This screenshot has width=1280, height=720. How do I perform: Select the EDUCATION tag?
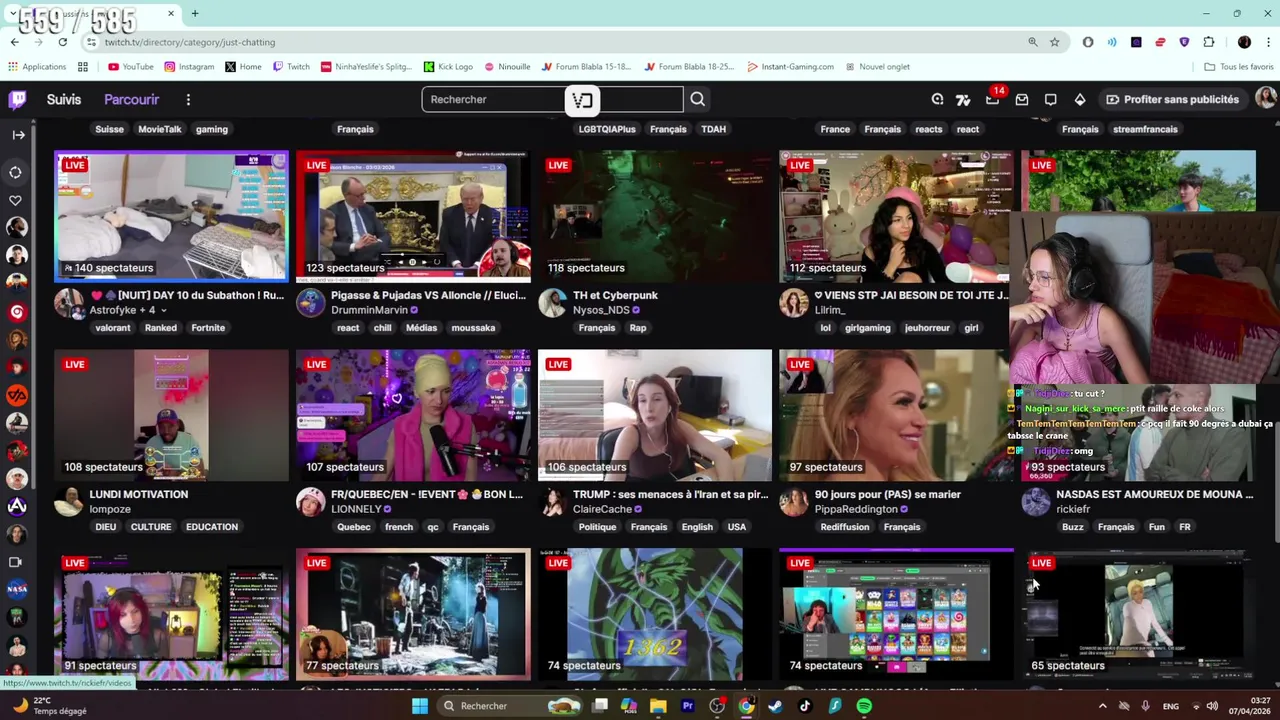point(211,527)
